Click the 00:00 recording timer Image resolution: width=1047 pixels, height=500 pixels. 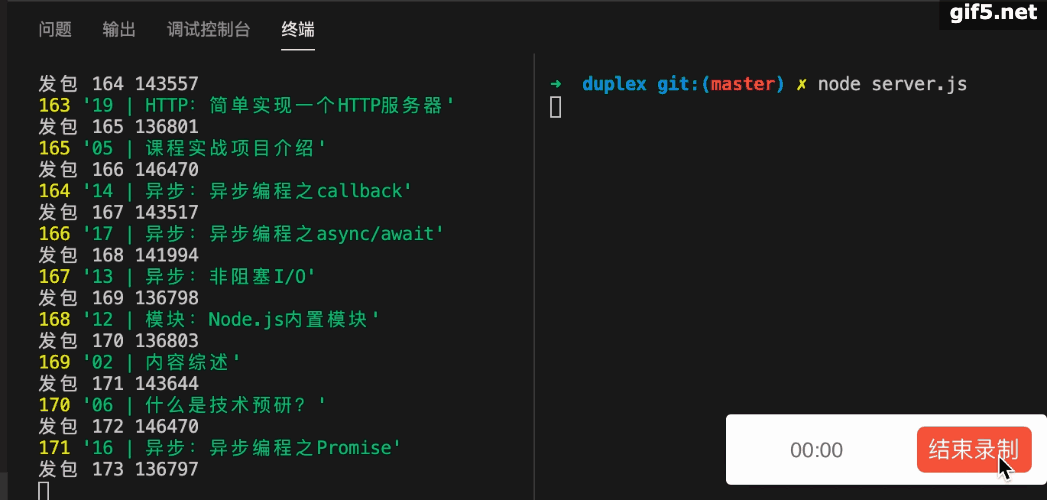(816, 450)
